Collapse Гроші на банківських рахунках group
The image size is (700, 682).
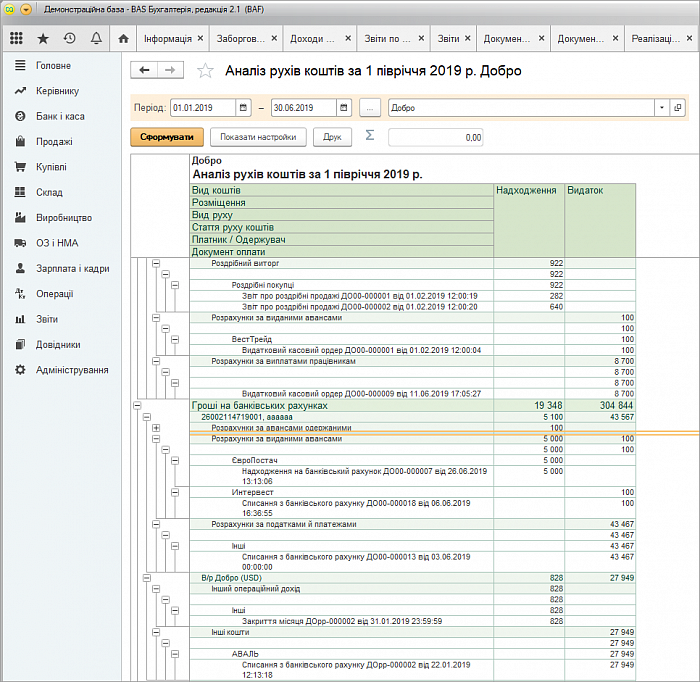pyautogui.click(x=136, y=406)
